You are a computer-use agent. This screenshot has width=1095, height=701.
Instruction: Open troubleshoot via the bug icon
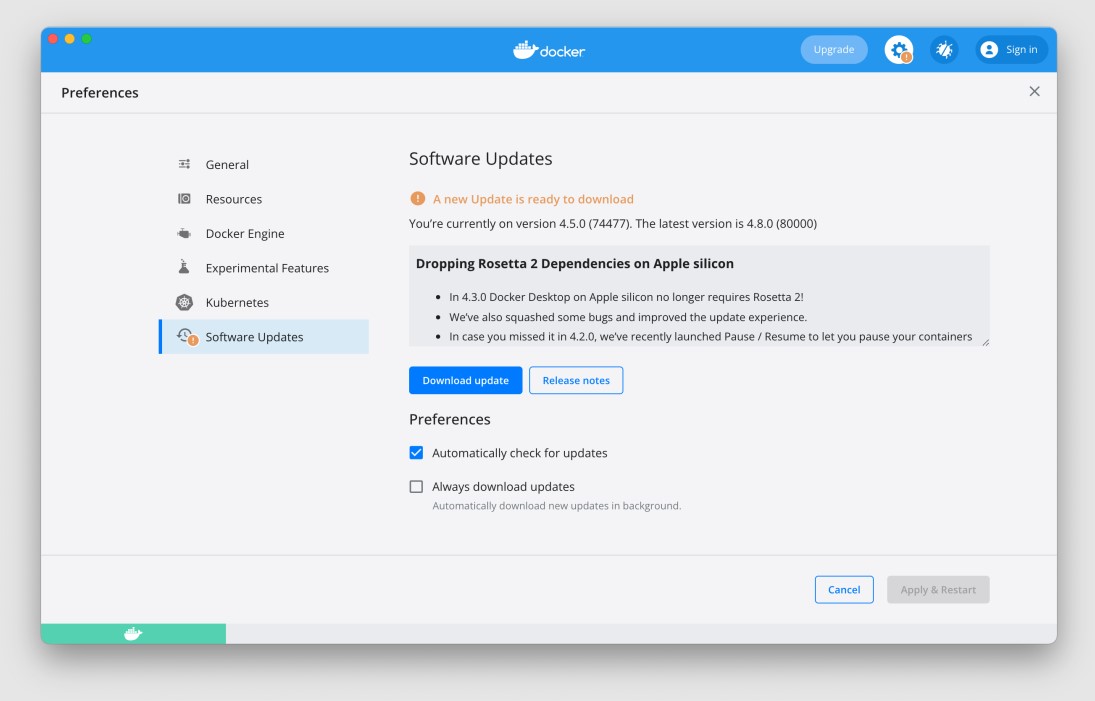[x=944, y=50]
